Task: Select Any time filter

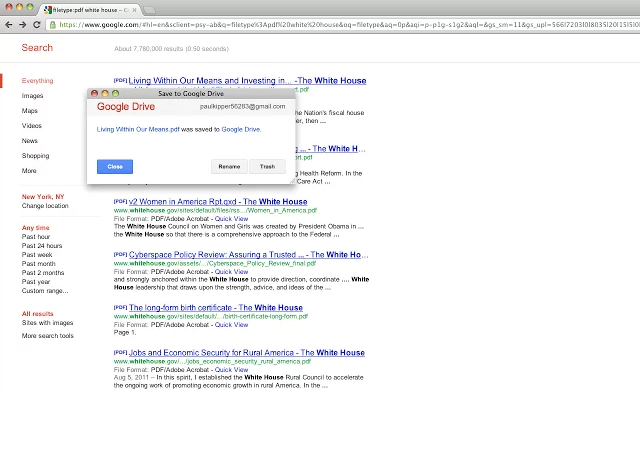Action: 35,228
